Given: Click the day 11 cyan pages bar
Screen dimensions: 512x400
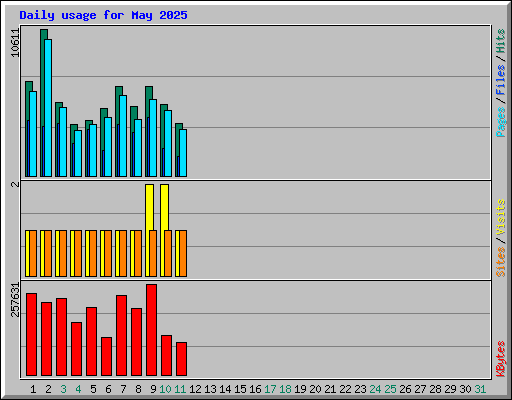Looking at the screenshot, I should pos(183,153).
